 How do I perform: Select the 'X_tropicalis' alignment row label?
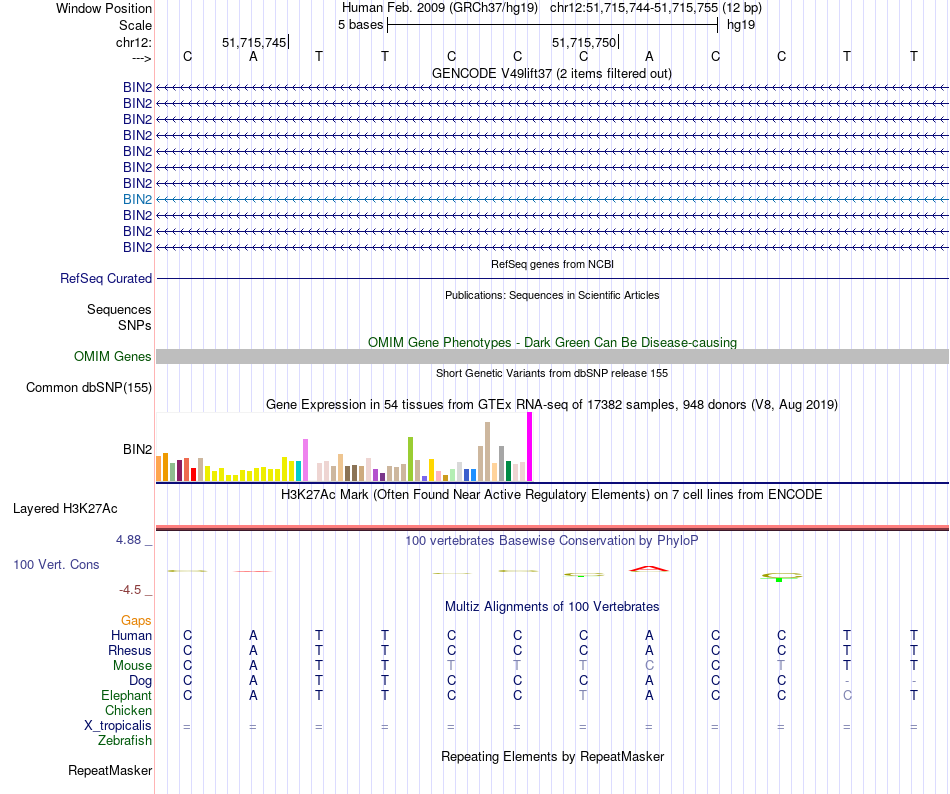118,726
